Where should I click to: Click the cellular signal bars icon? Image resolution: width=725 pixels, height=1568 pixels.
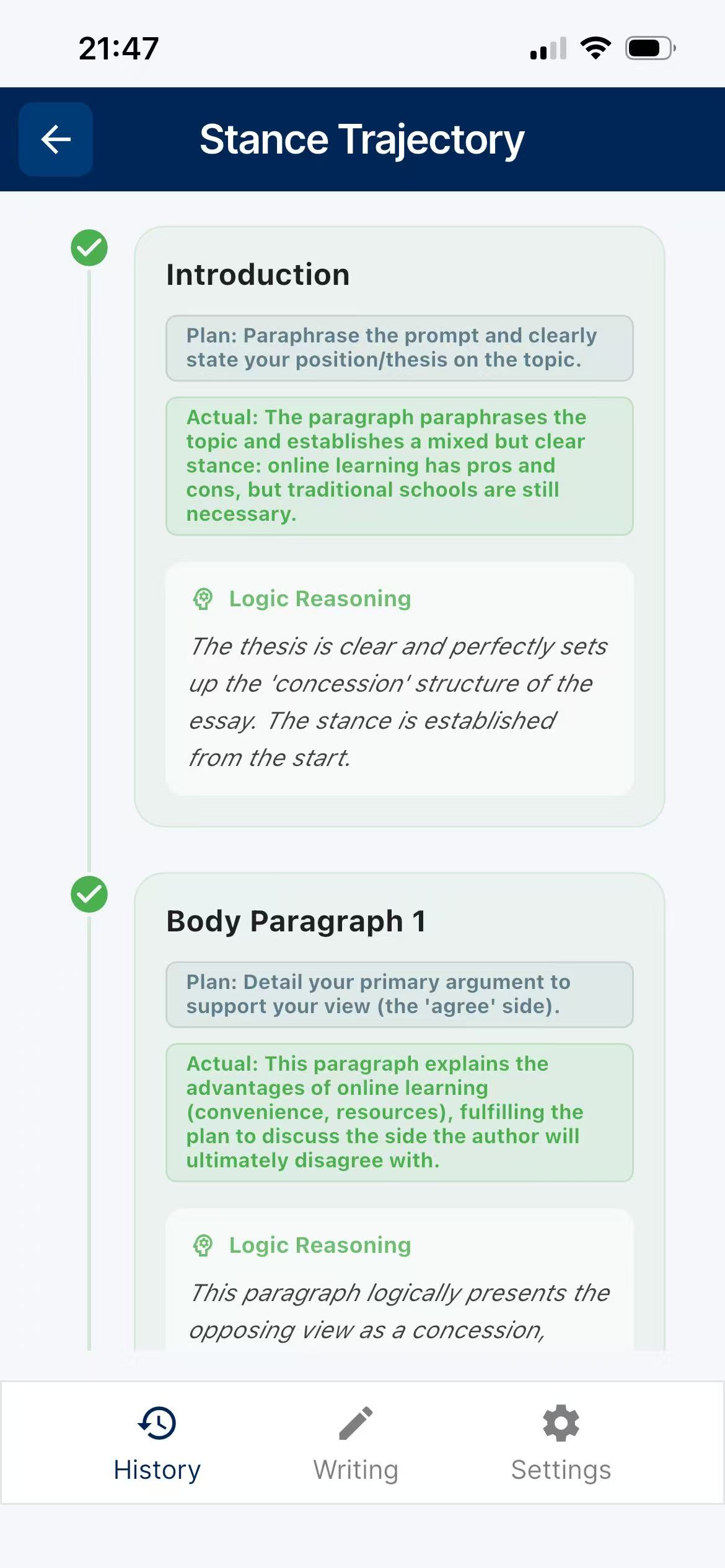click(x=548, y=48)
